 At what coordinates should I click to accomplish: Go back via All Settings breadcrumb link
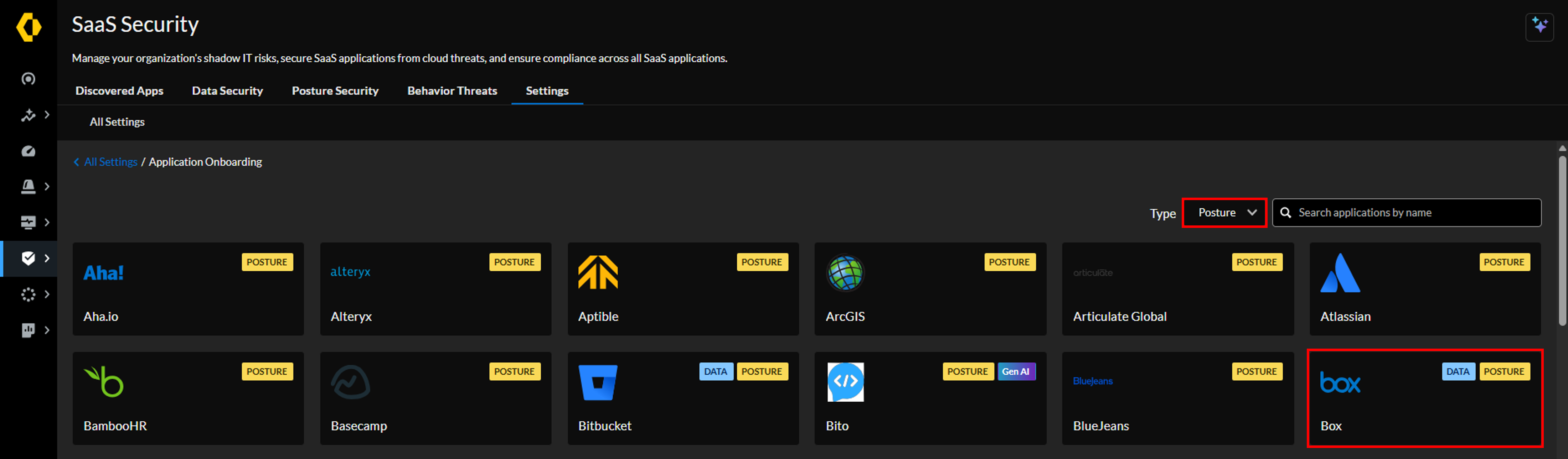pos(111,162)
